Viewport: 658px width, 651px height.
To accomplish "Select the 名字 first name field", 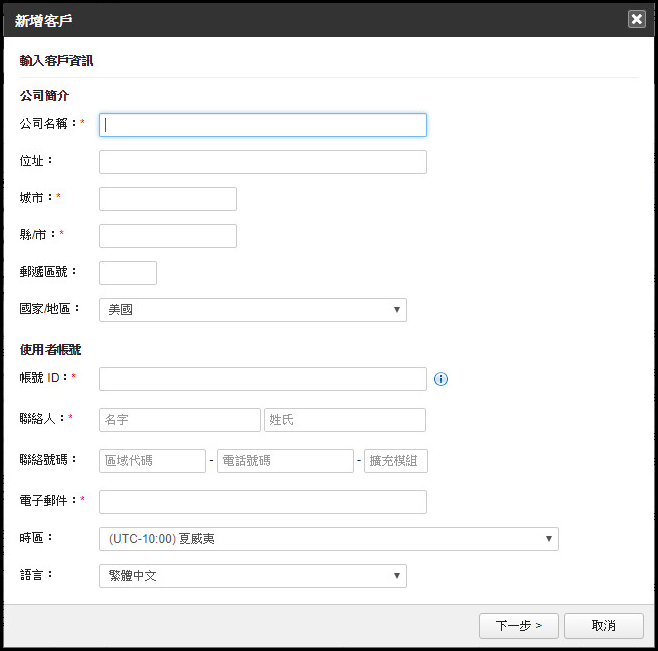I will coord(179,420).
